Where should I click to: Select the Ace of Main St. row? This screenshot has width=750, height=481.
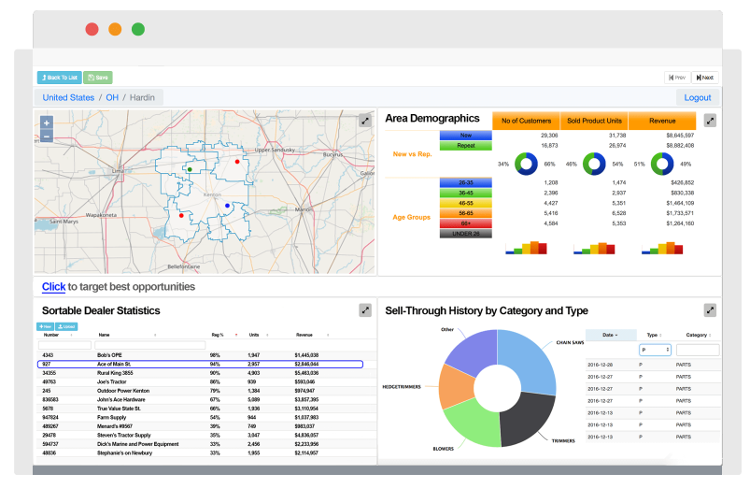(x=200, y=364)
